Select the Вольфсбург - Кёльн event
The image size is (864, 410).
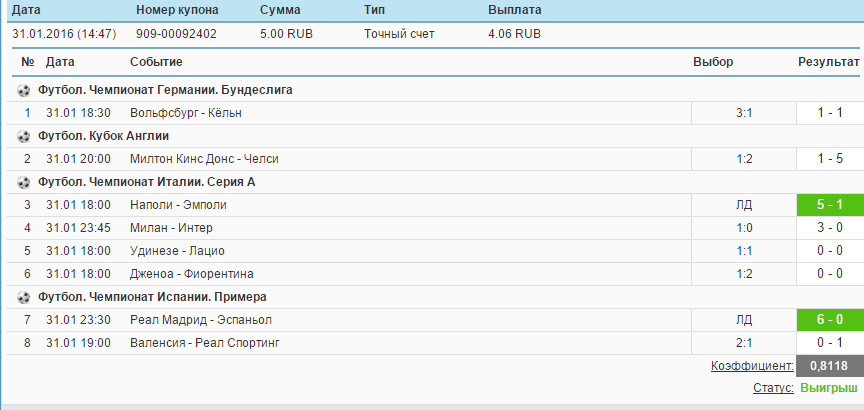coord(186,113)
